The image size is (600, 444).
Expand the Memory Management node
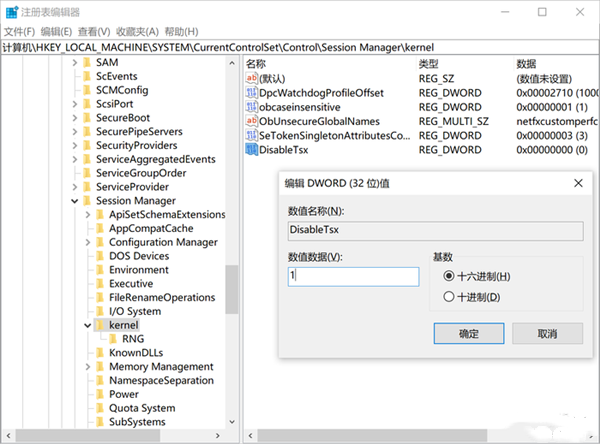tap(88, 367)
